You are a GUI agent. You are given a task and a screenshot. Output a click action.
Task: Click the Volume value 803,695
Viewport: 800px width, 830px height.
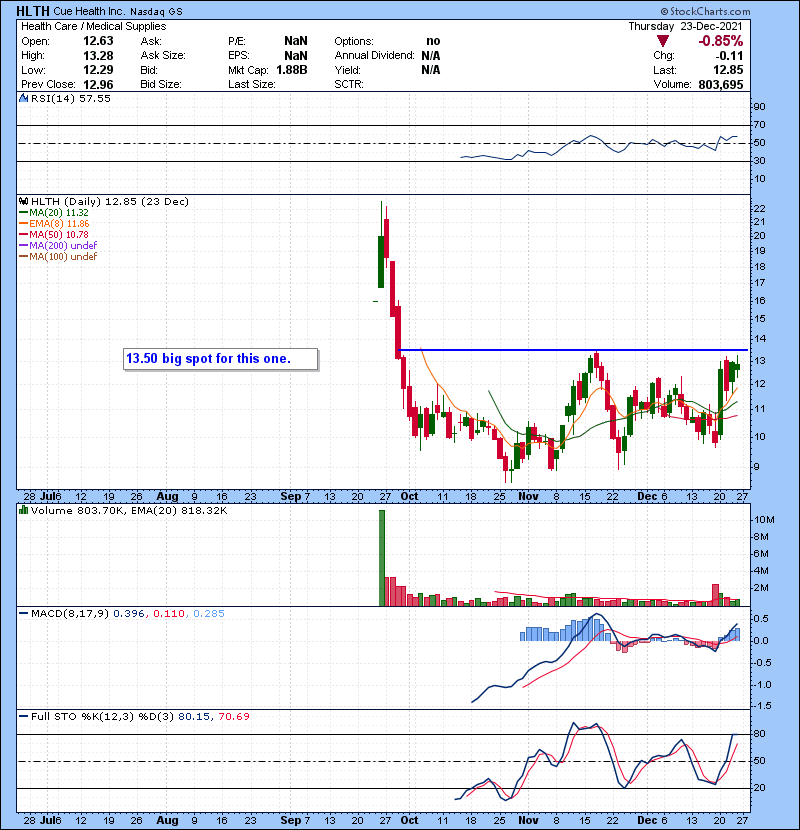pyautogui.click(x=721, y=84)
